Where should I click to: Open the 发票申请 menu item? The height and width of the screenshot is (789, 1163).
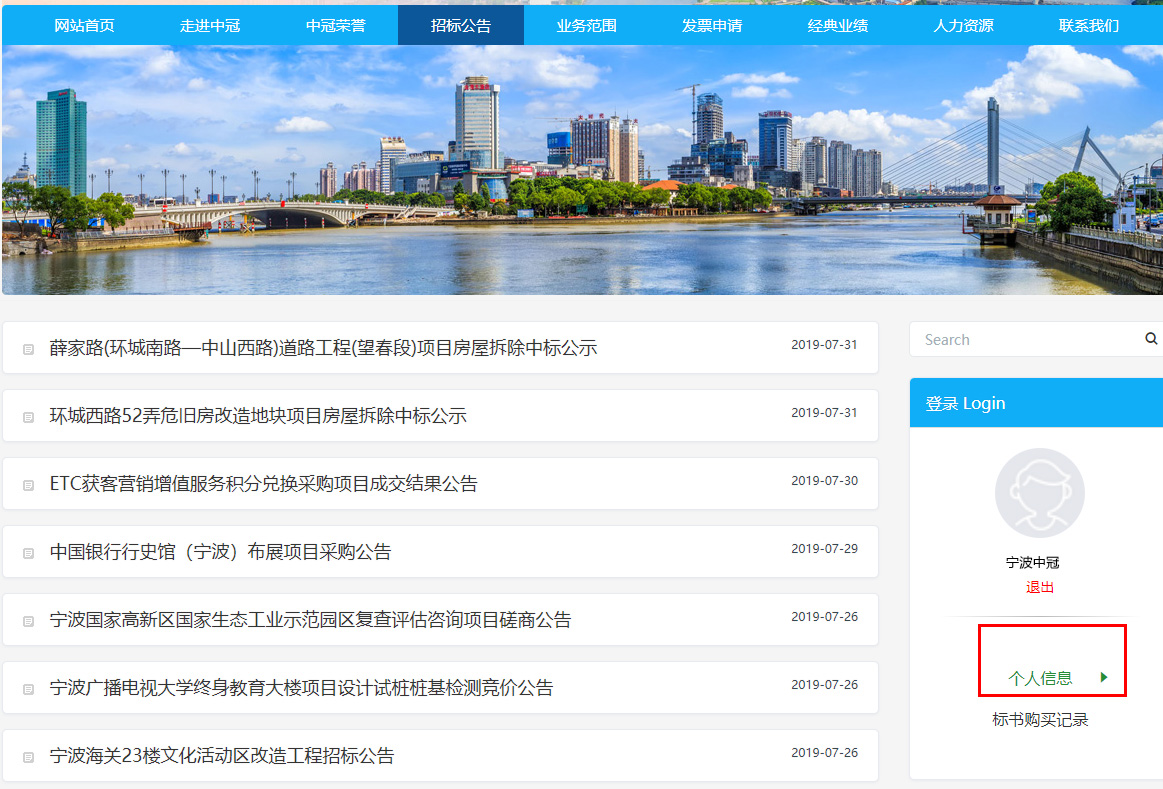pos(712,26)
